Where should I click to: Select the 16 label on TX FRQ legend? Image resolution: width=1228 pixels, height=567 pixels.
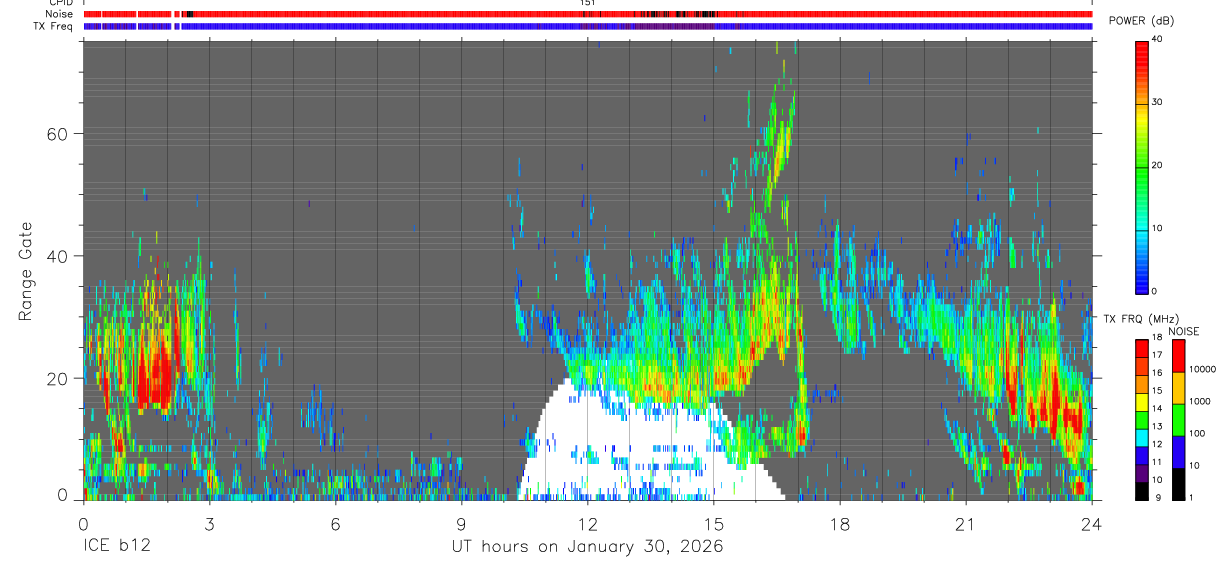[x=1157, y=373]
